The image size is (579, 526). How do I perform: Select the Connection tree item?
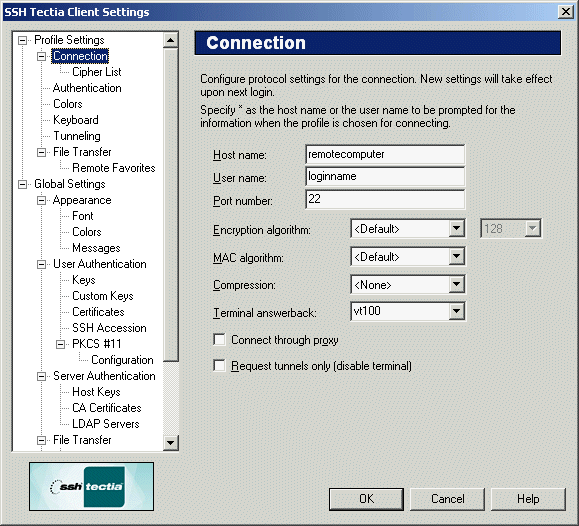tap(80, 56)
